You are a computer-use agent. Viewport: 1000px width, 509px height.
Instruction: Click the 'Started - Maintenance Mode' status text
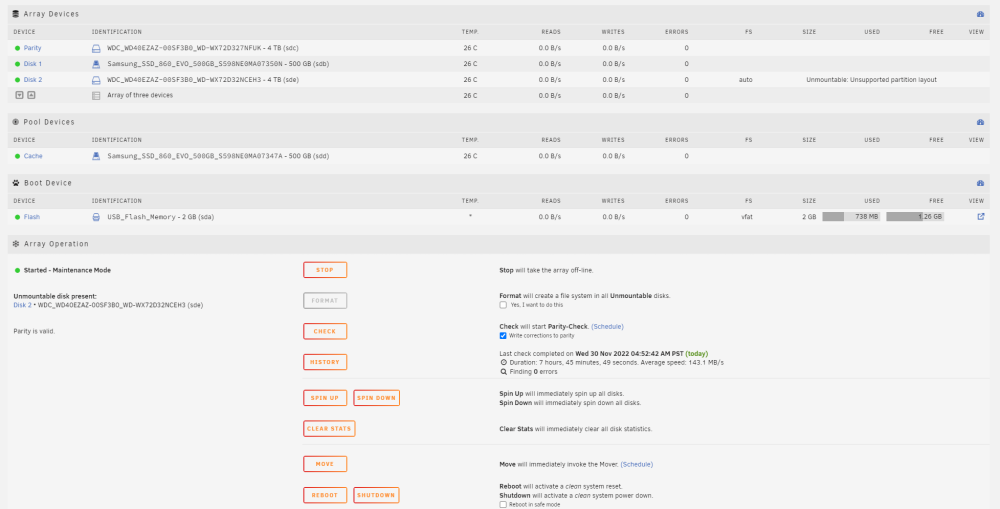[x=67, y=270]
